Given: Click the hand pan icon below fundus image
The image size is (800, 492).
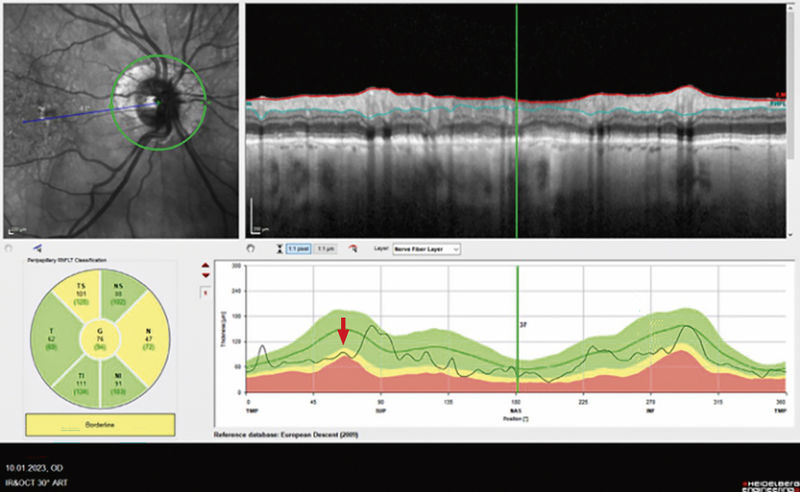Looking at the screenshot, I should (x=8, y=247).
